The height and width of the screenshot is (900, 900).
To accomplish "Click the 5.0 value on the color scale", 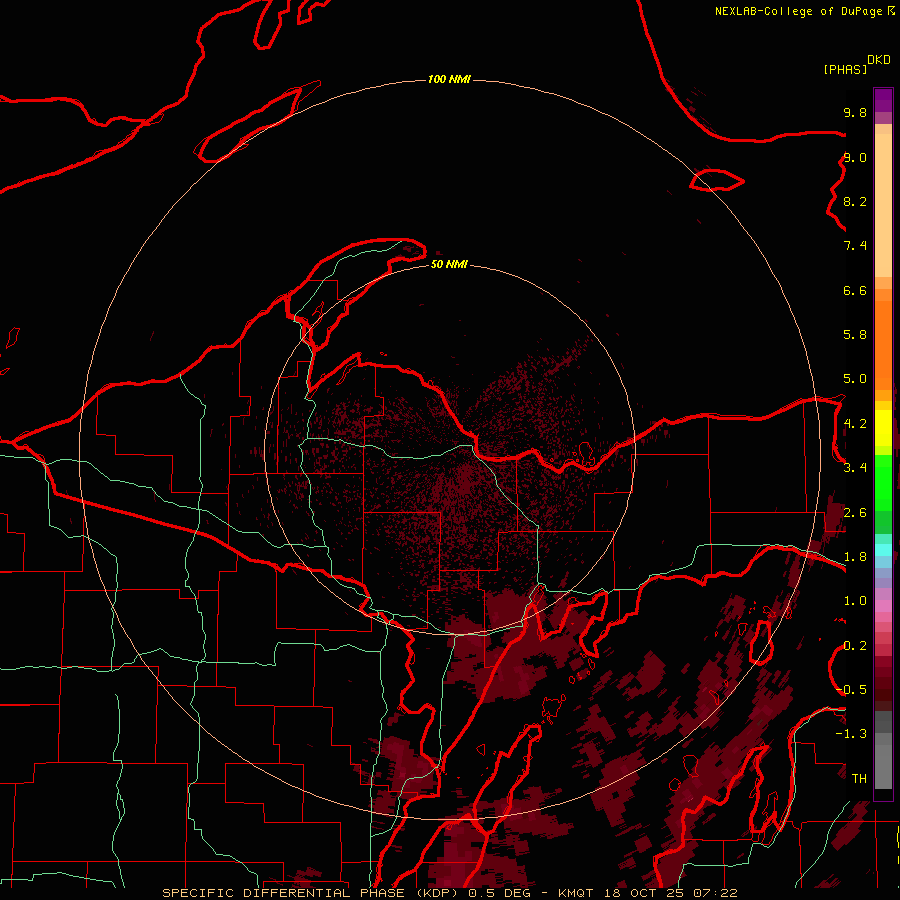I will click(855, 379).
